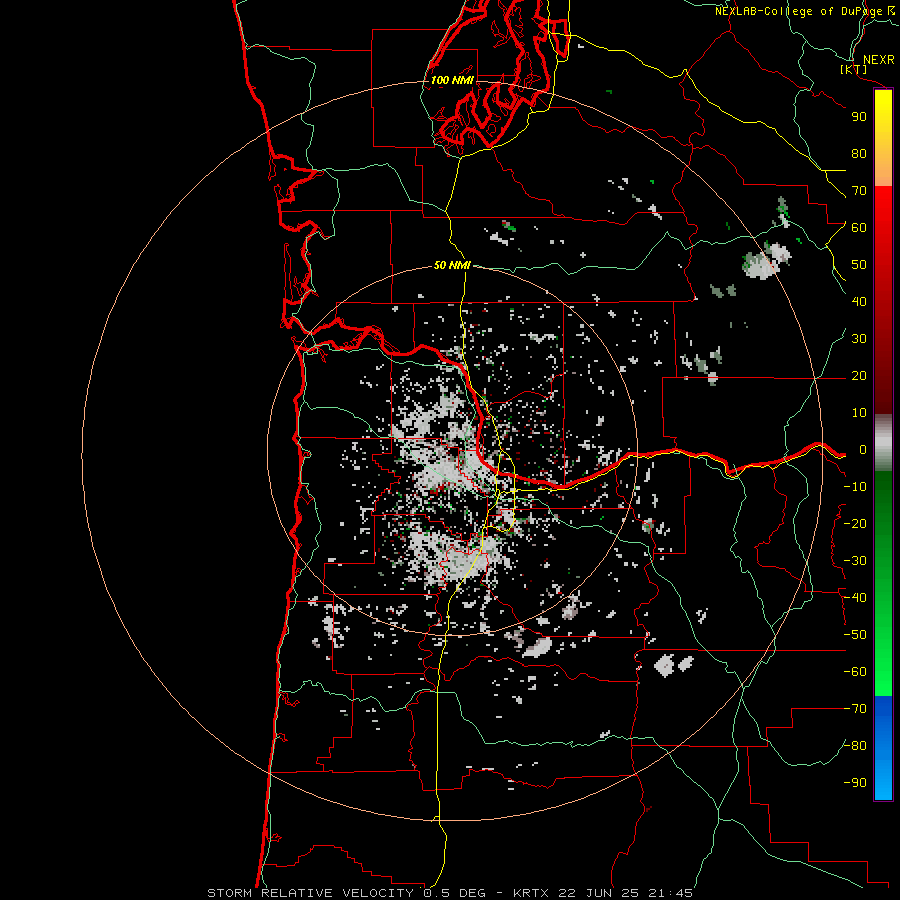Click the 80 value on the velocity scale

(859, 153)
